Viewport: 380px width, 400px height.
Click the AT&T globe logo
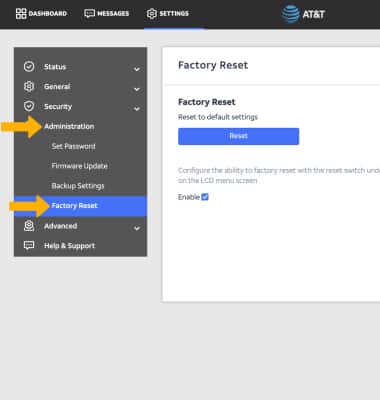pyautogui.click(x=290, y=14)
